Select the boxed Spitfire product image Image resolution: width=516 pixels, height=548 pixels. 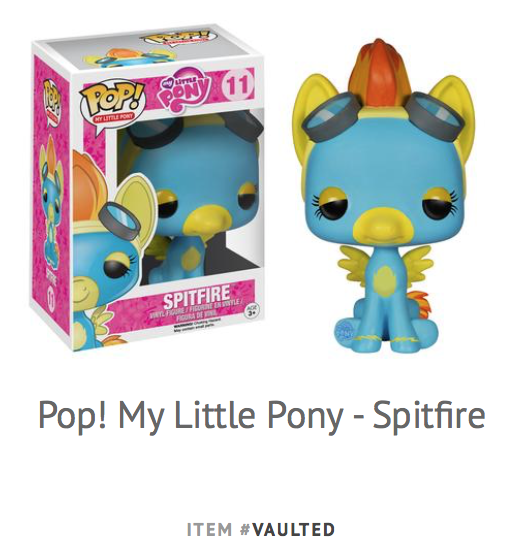coord(147,189)
